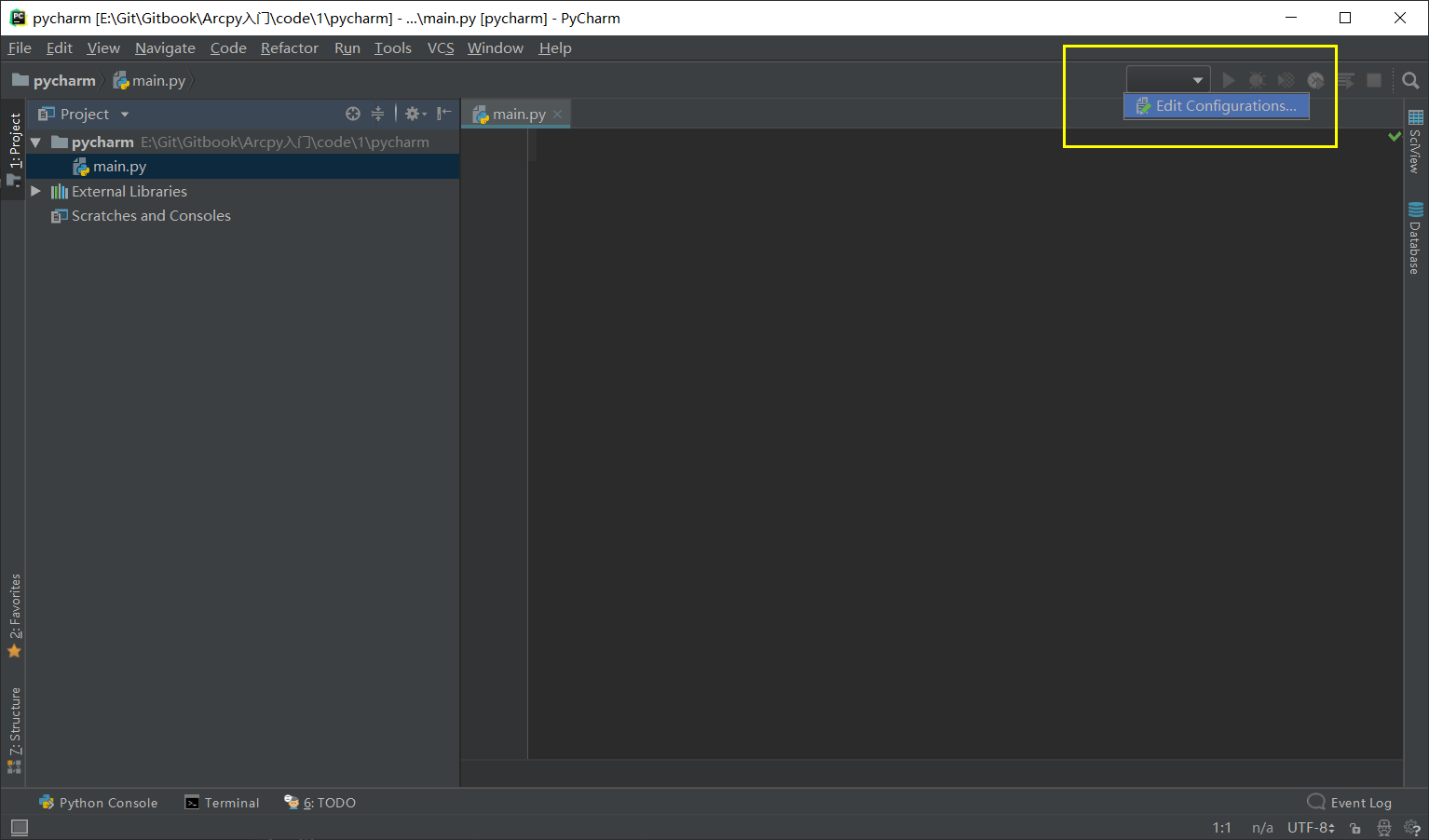Click the green inspection checkmark icon
This screenshot has height=840, width=1429.
tap(1395, 136)
